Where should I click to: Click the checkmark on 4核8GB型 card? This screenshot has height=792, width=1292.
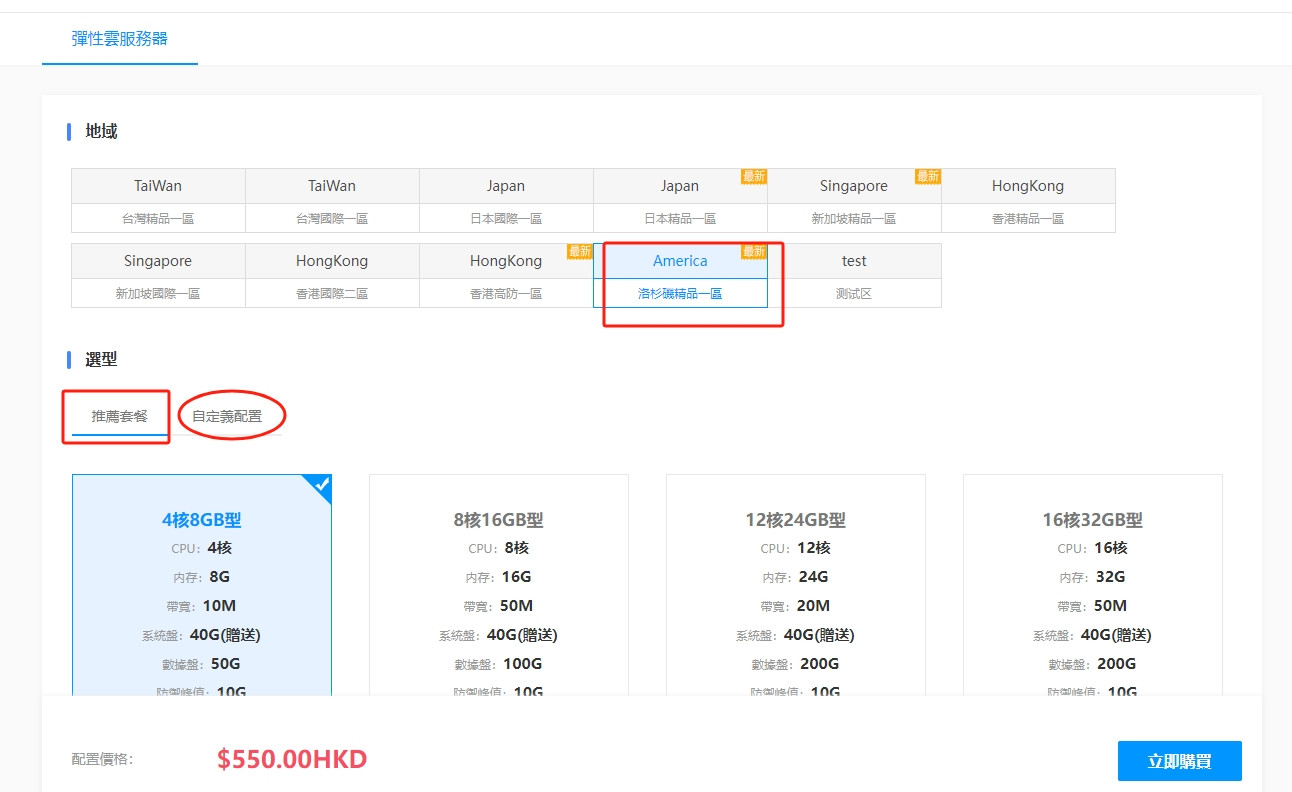click(x=321, y=485)
